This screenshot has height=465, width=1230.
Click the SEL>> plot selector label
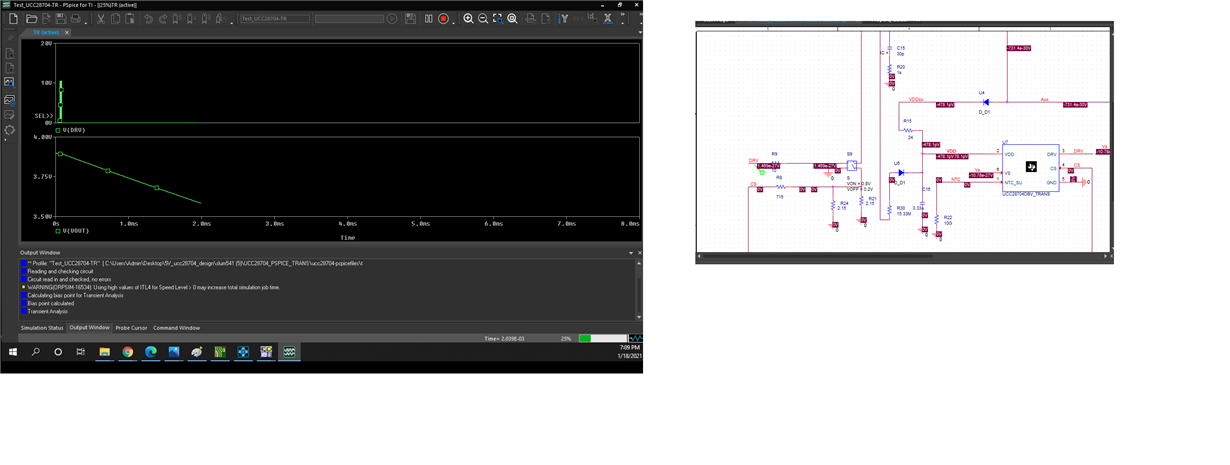click(43, 116)
